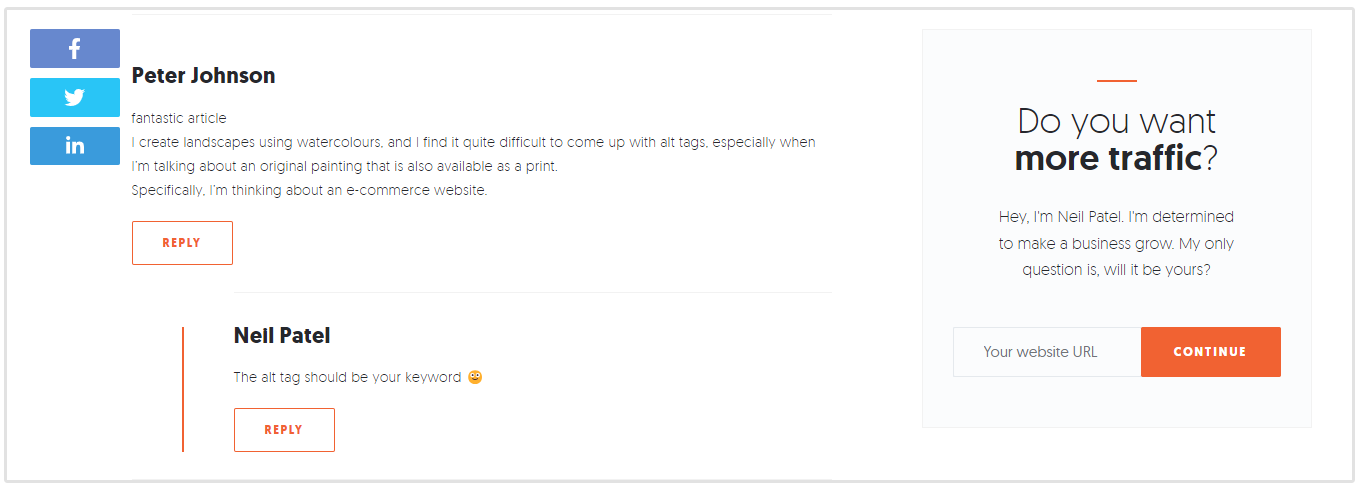
Task: Click the 'Hey, I'm Neil Patel' intro paragraph
Action: pos(1116,243)
